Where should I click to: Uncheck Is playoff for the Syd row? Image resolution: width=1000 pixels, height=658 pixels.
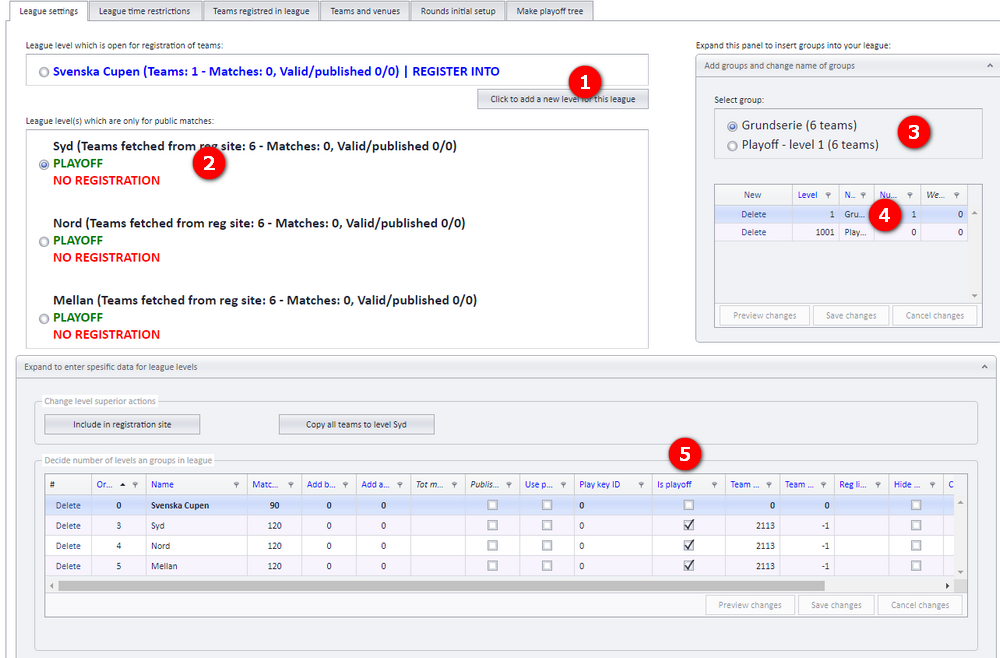click(x=689, y=525)
